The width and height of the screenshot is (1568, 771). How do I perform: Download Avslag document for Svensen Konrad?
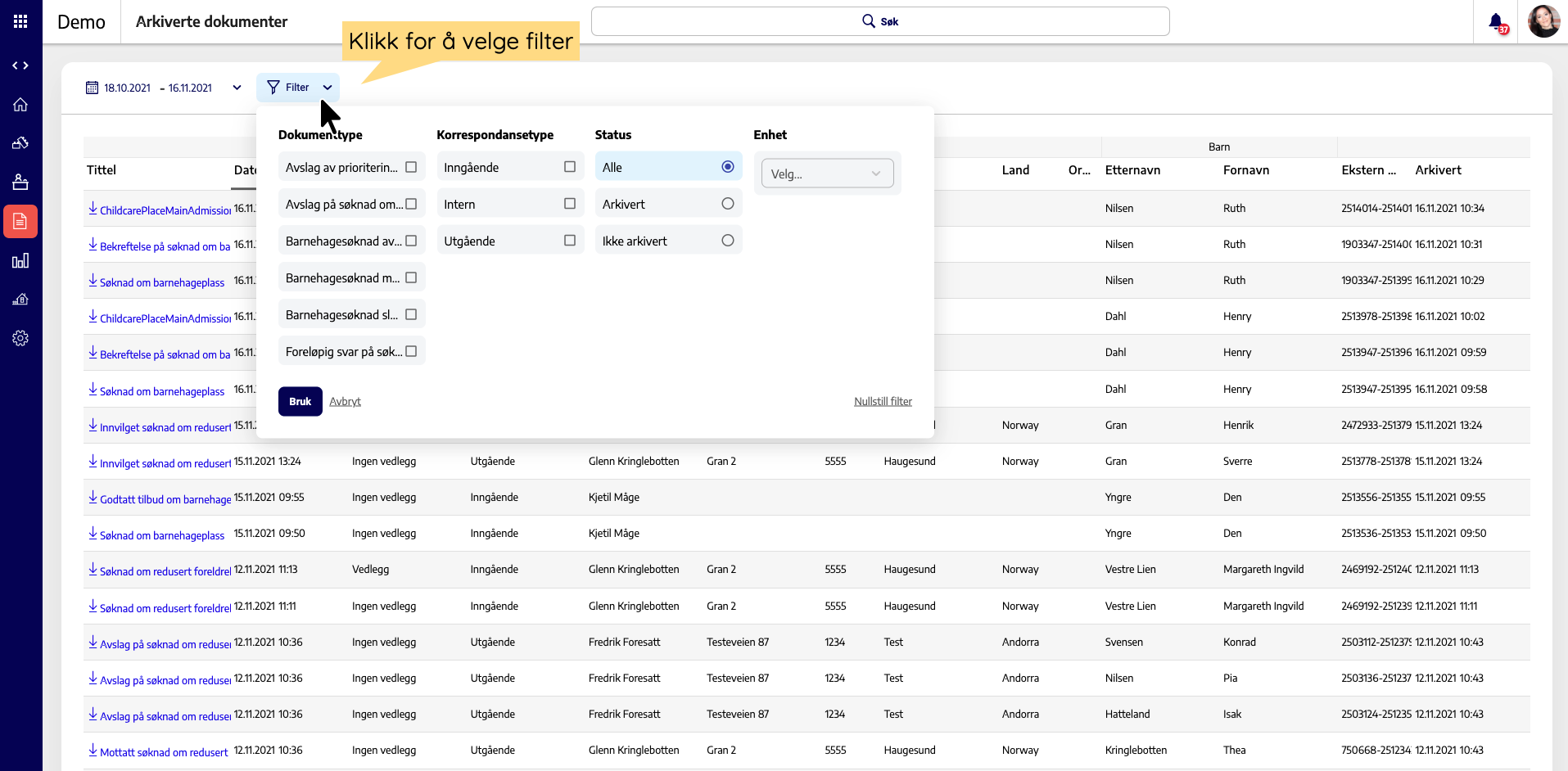pos(93,642)
